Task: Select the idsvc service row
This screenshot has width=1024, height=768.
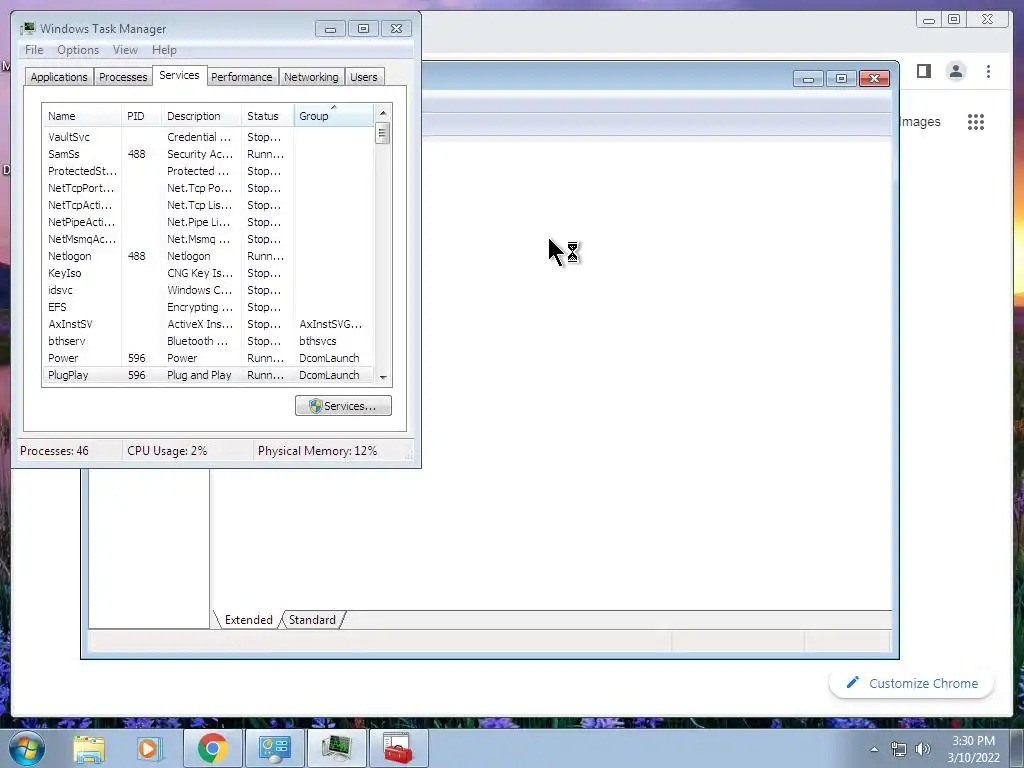Action: coord(208,290)
